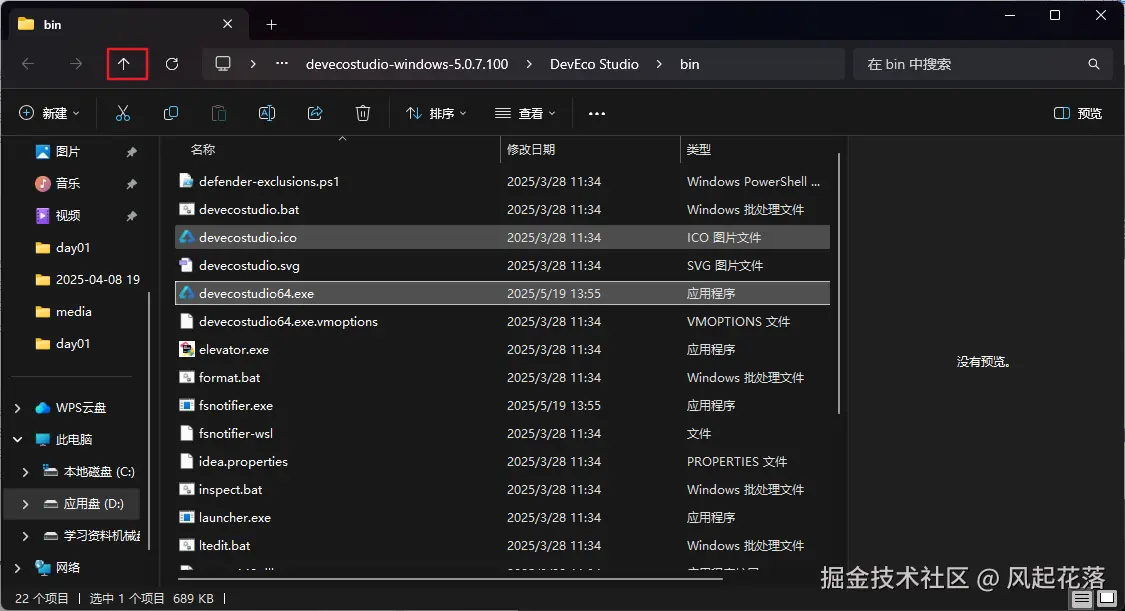Click the share icon in toolbar
This screenshot has width=1125, height=611.
click(x=315, y=113)
